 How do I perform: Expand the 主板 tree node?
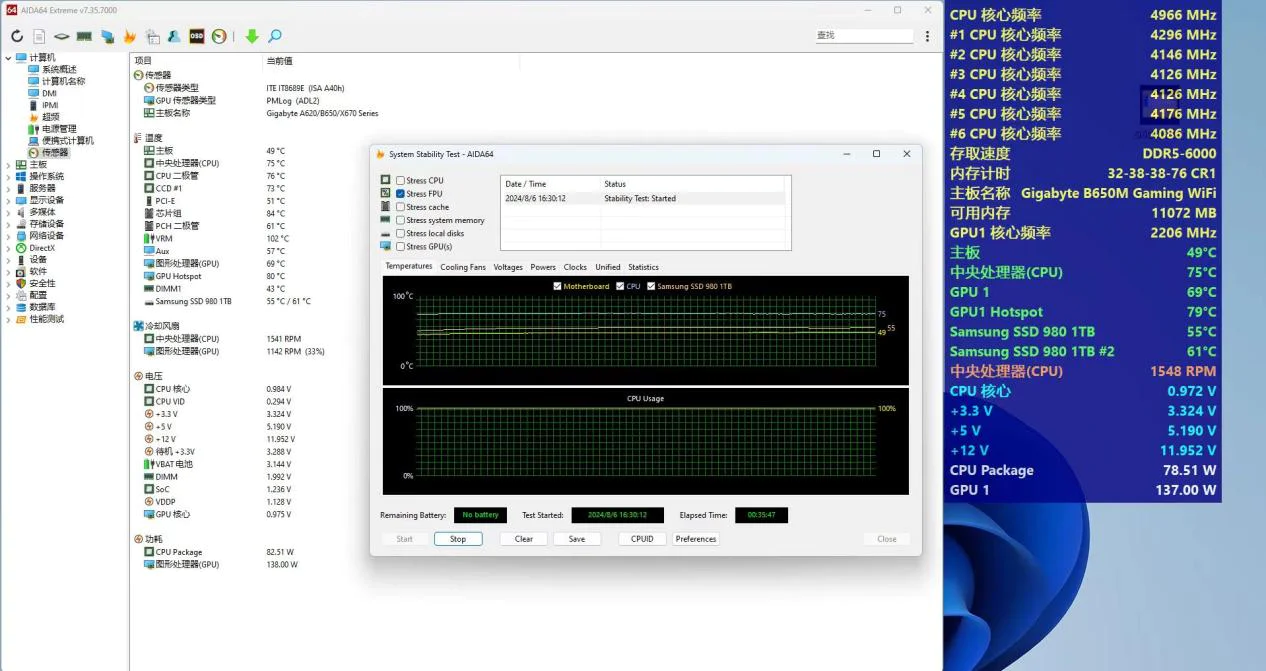click(x=9, y=165)
